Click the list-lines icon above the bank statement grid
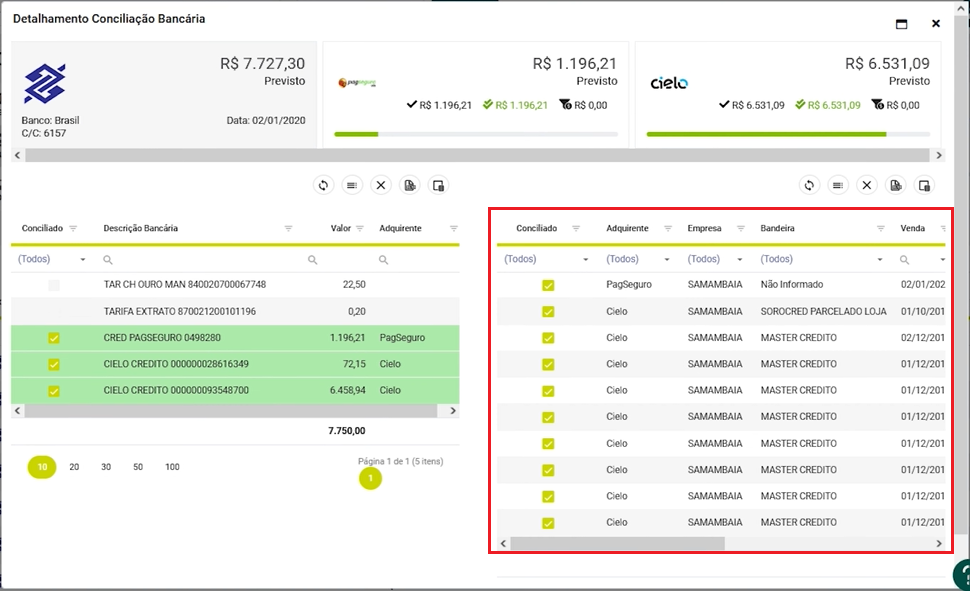Viewport: 970px width, 591px height. point(352,185)
